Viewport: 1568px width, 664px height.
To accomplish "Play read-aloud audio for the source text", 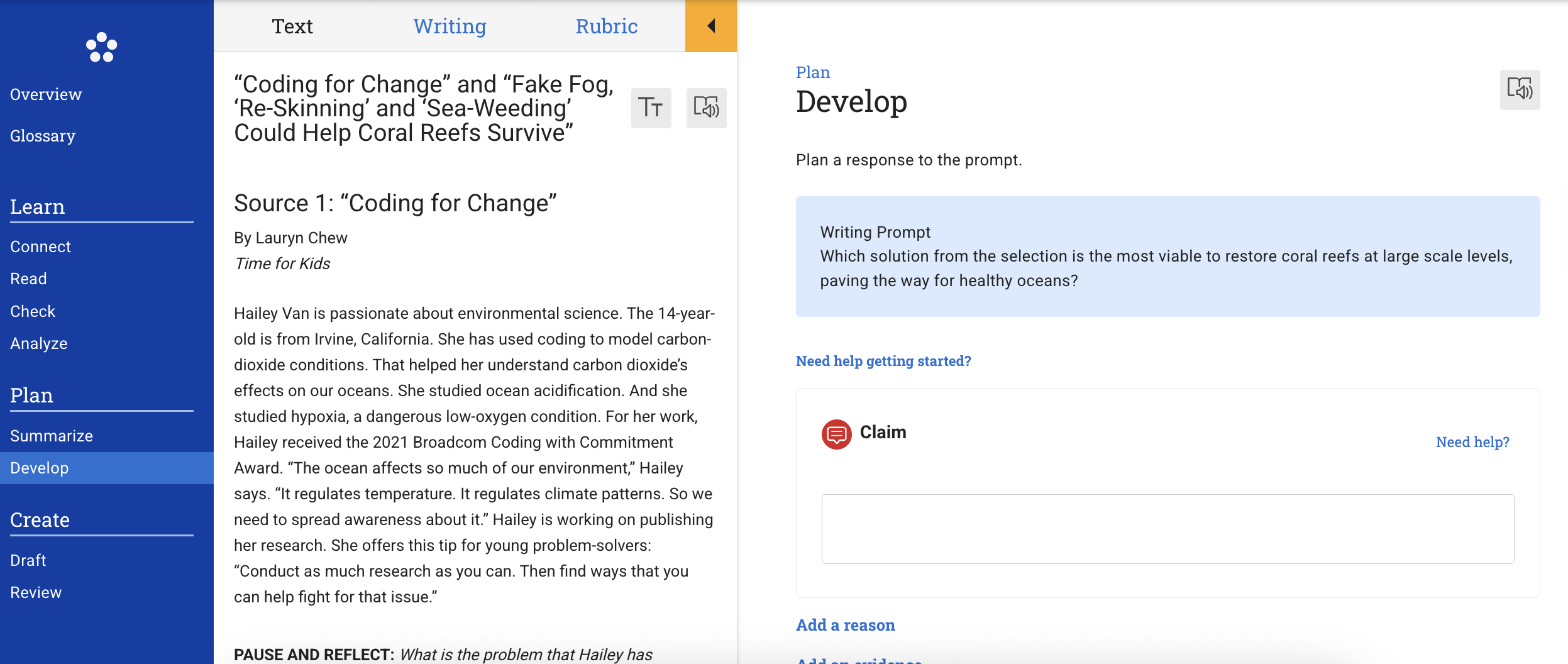I will click(x=706, y=108).
